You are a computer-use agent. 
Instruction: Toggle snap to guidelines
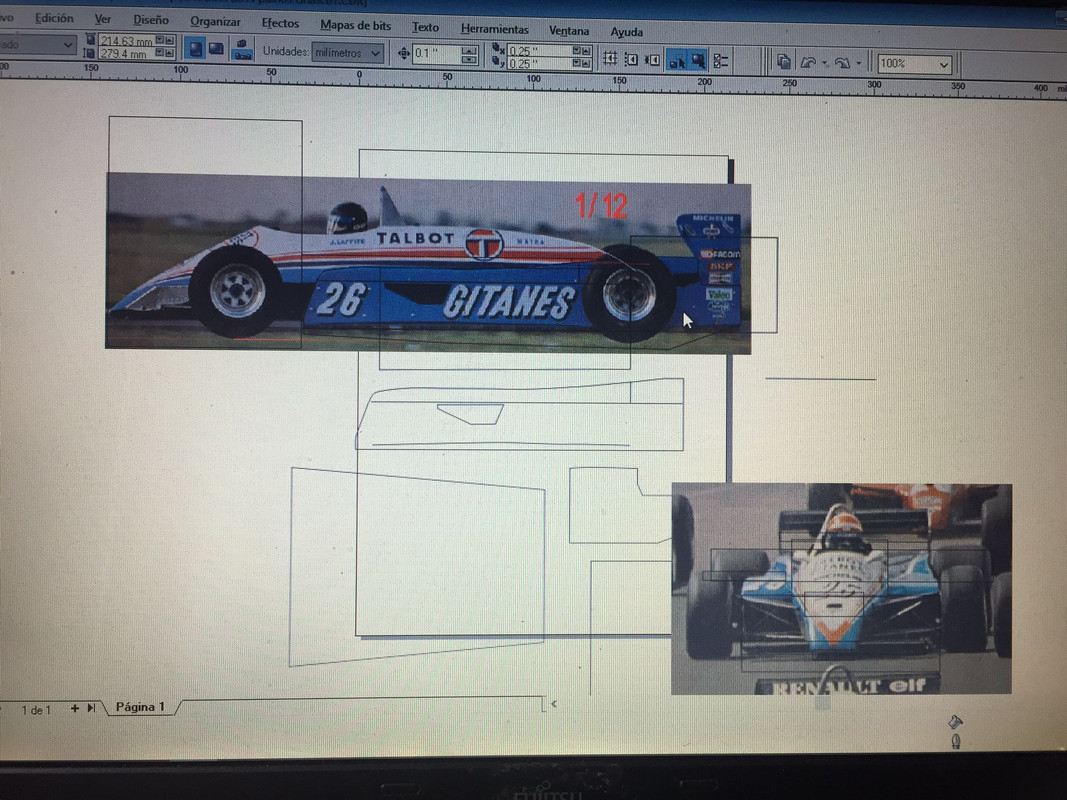tap(631, 60)
